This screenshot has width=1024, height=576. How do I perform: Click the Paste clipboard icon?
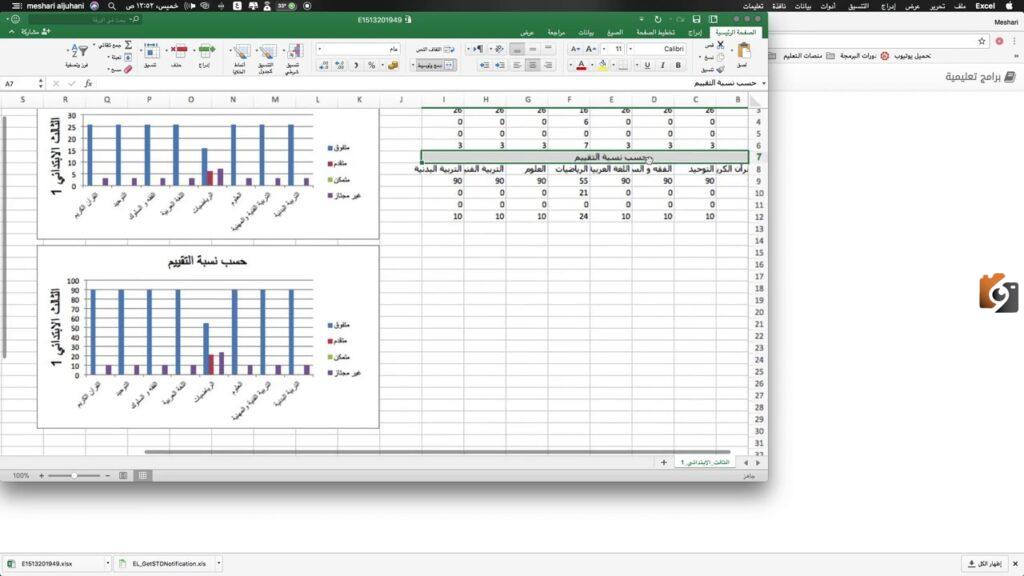(743, 51)
